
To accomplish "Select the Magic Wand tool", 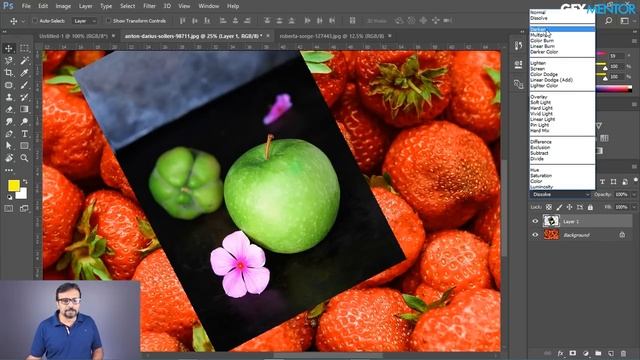I will click(24, 61).
